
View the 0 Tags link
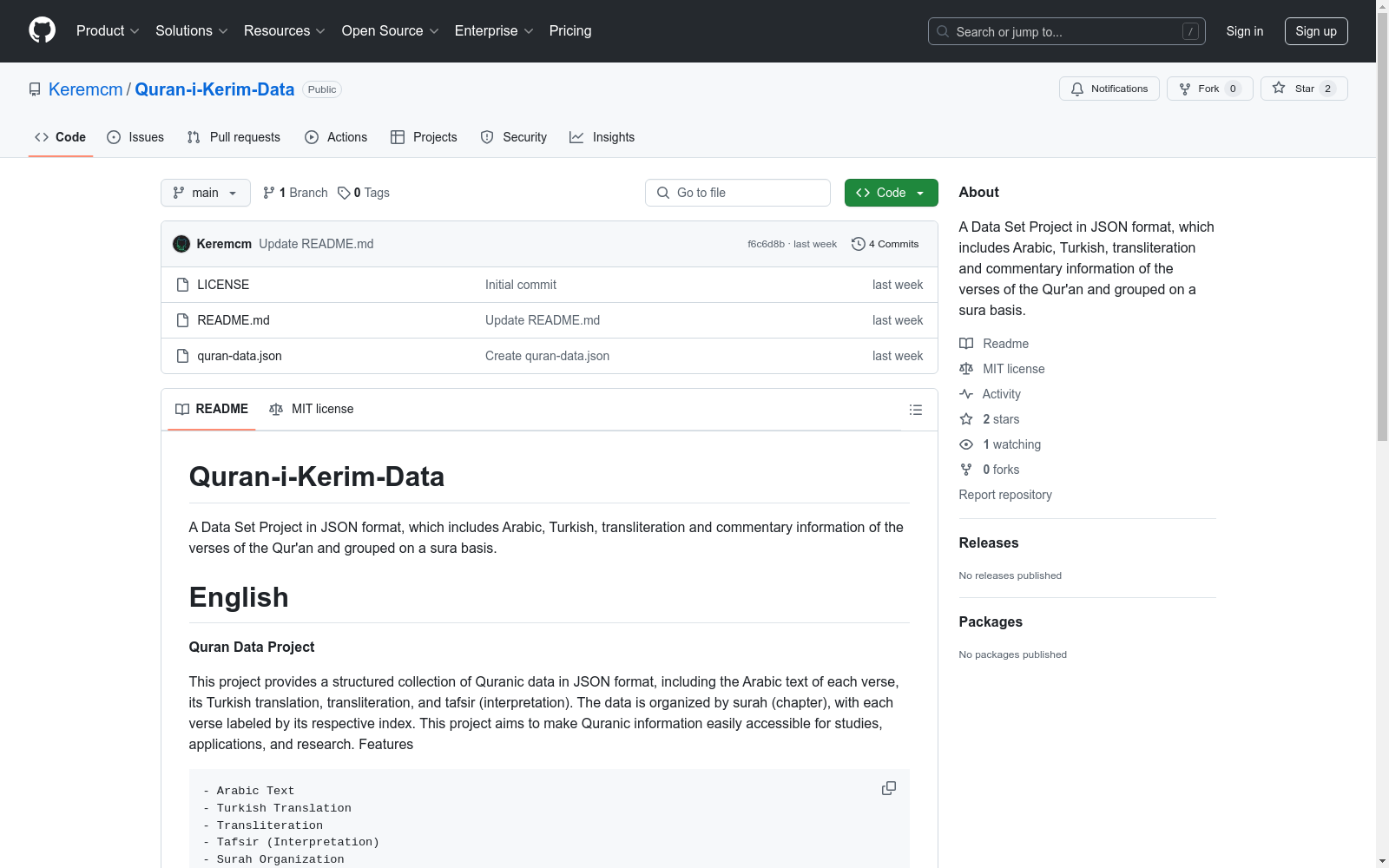[x=364, y=193]
